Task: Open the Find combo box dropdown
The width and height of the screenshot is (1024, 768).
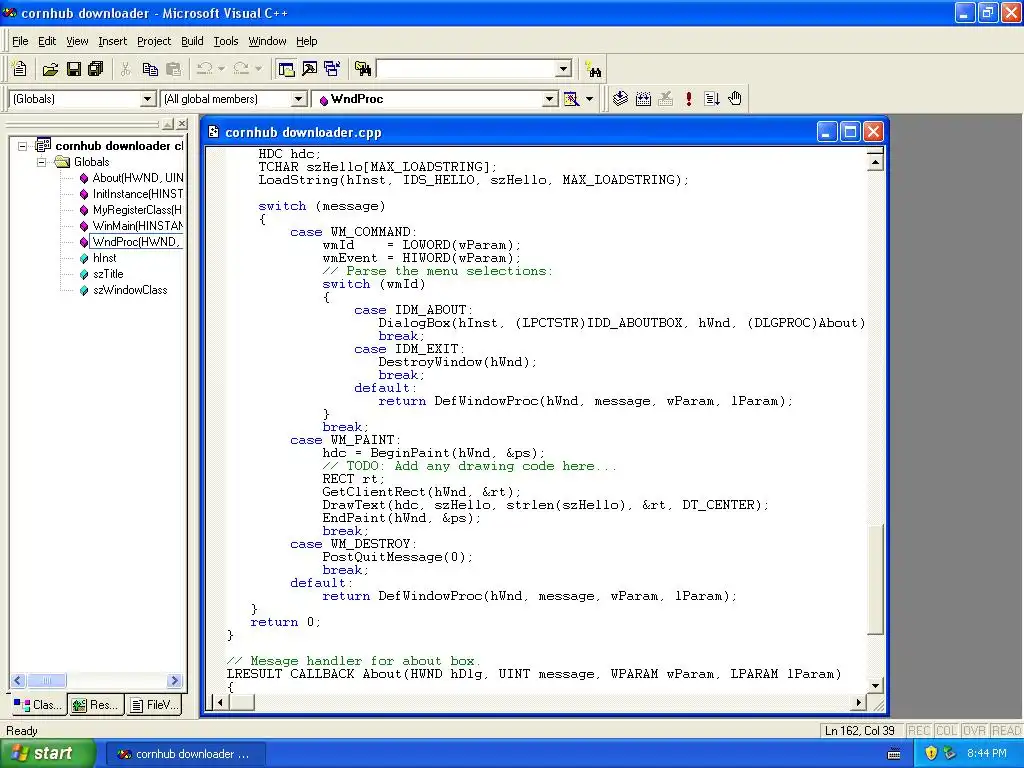Action: tap(564, 69)
